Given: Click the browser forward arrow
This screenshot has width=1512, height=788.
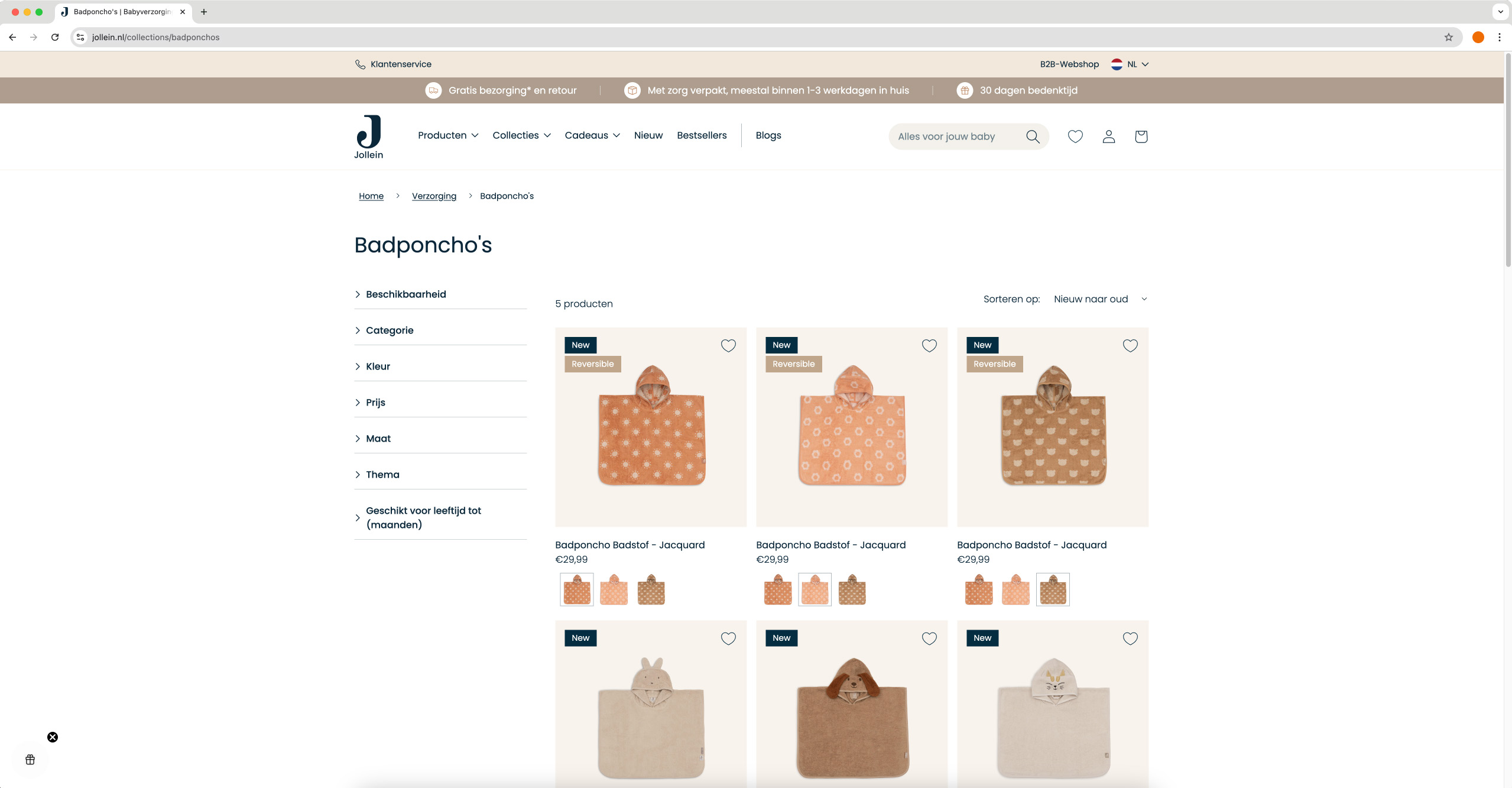Looking at the screenshot, I should (34, 37).
